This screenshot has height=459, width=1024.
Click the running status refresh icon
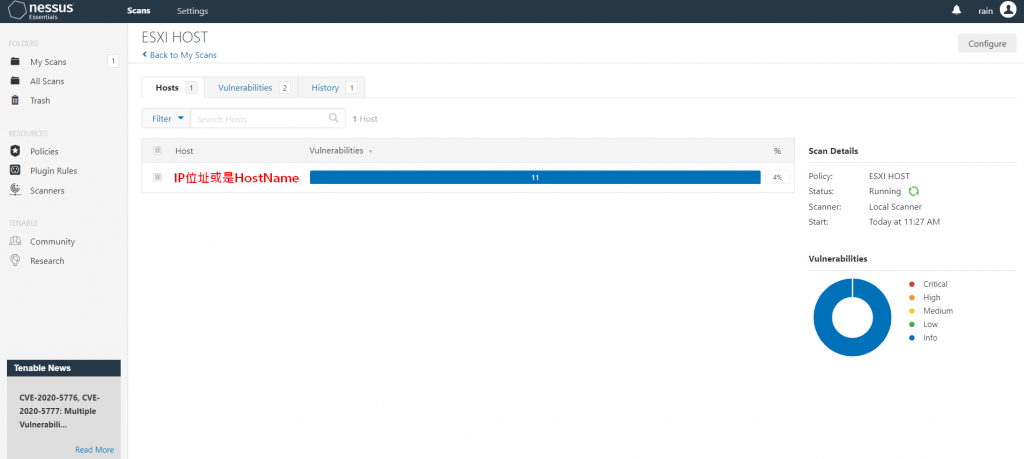pos(914,191)
